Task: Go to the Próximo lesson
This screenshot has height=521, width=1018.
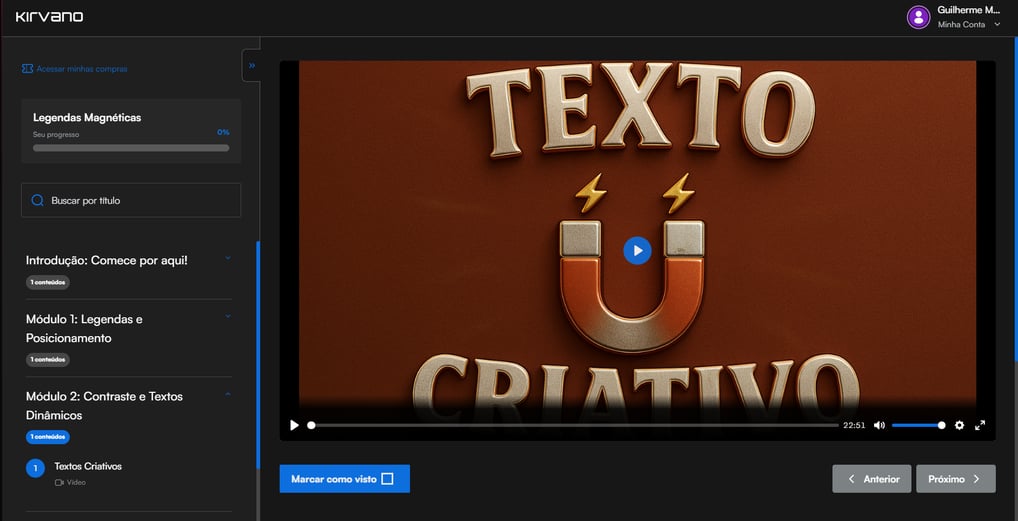Action: [955, 479]
